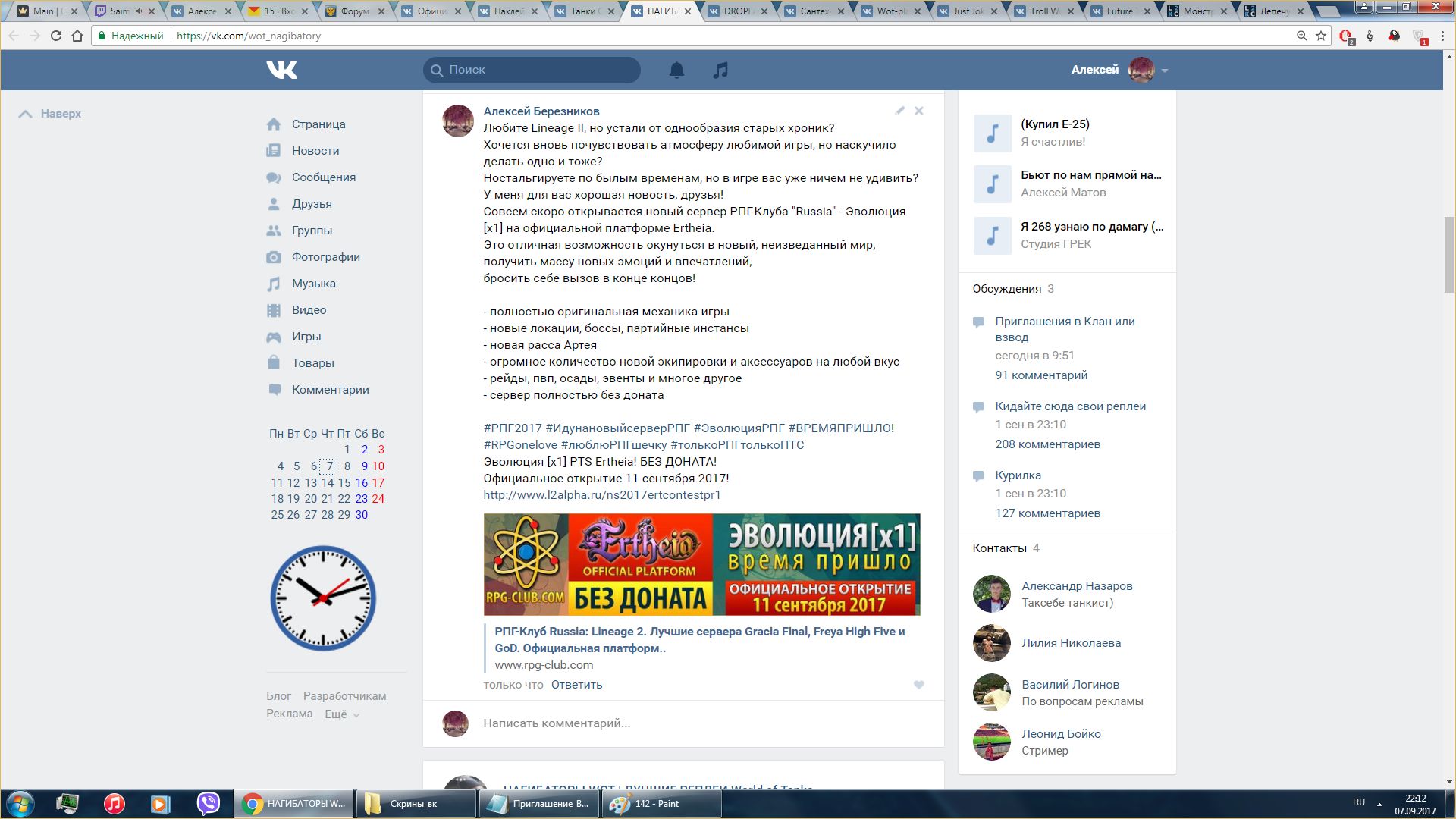1456x819 pixels.
Task: Open Viber from taskbar
Action: click(x=208, y=804)
